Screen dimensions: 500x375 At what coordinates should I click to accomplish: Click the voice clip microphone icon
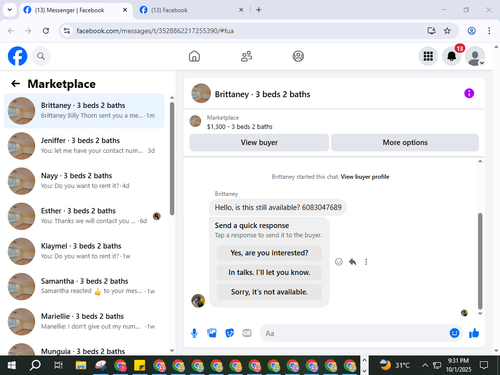pyautogui.click(x=194, y=333)
